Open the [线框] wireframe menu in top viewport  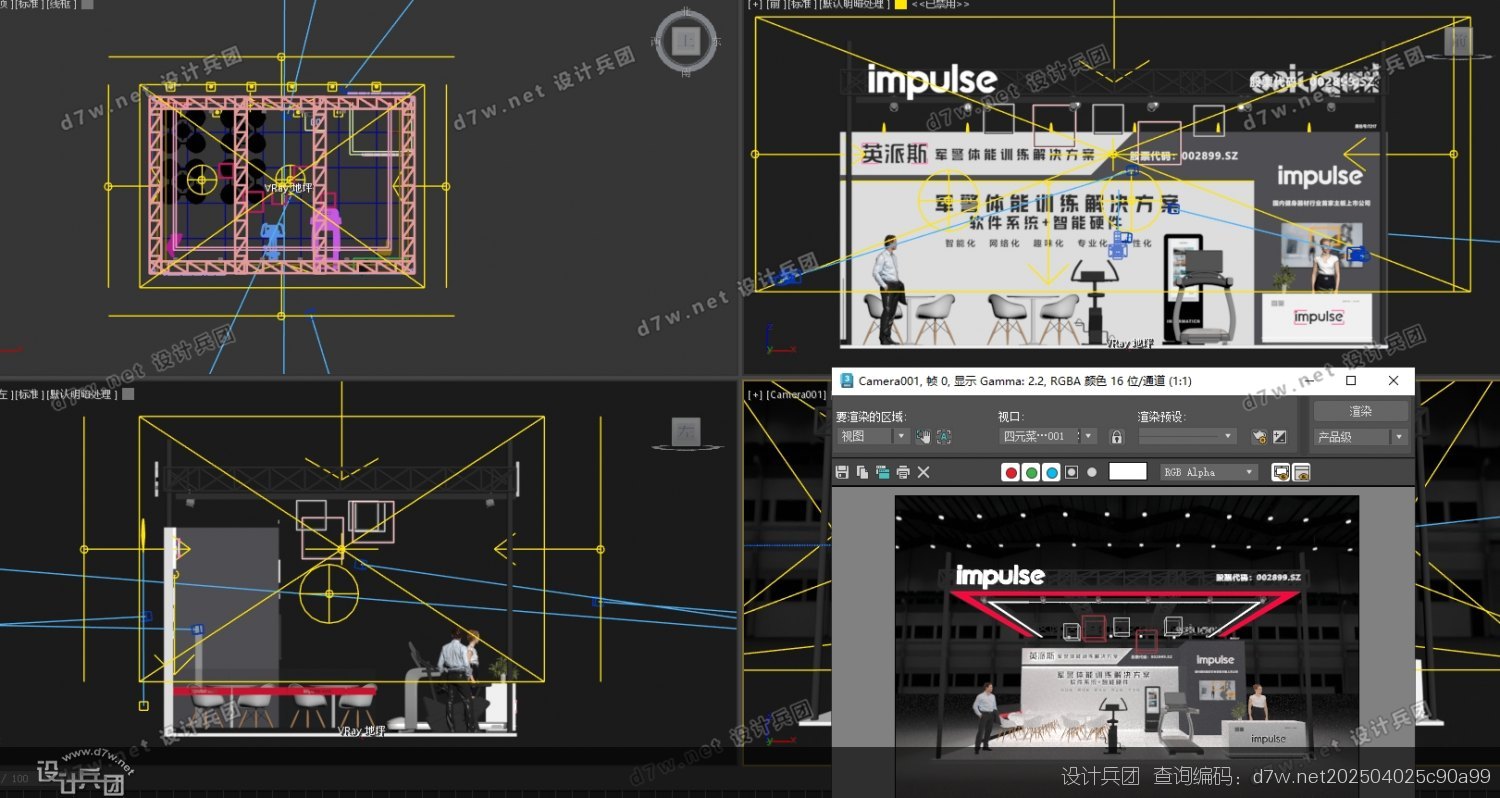click(60, 5)
